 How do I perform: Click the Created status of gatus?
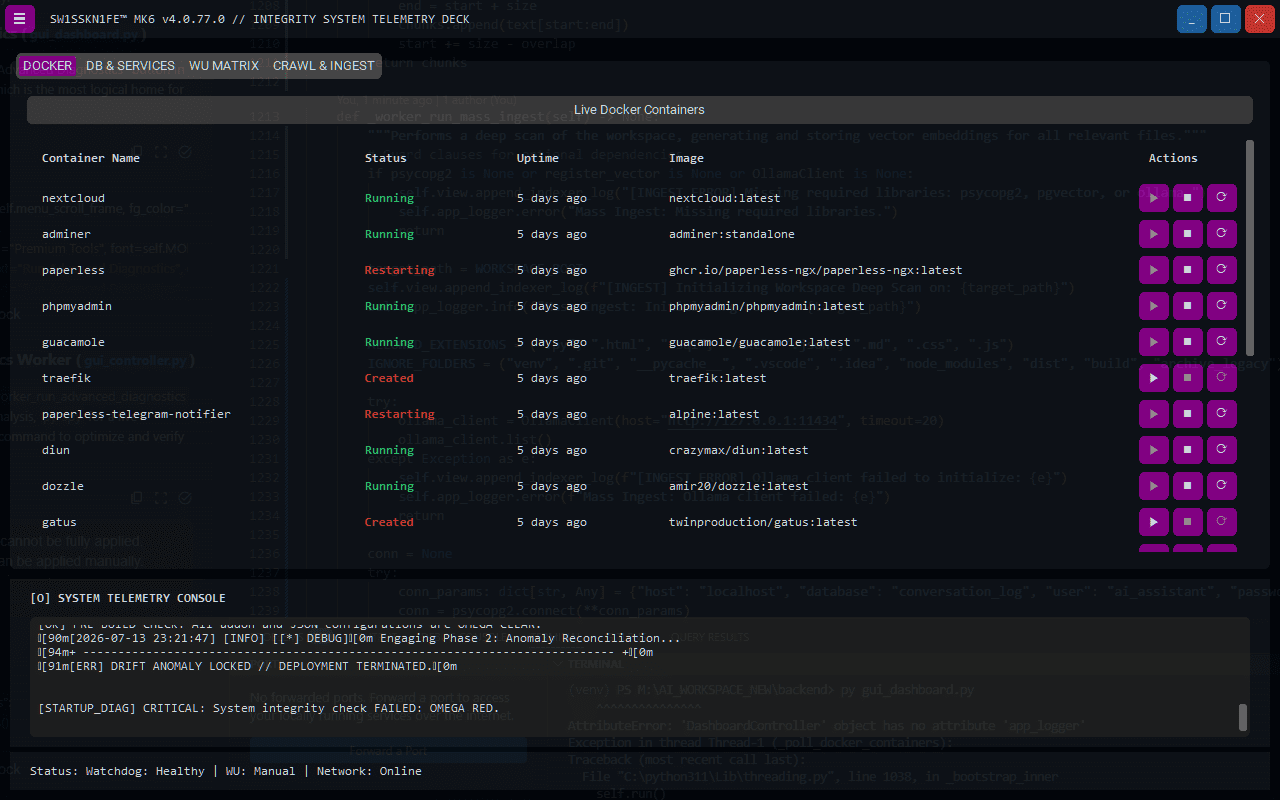point(389,522)
